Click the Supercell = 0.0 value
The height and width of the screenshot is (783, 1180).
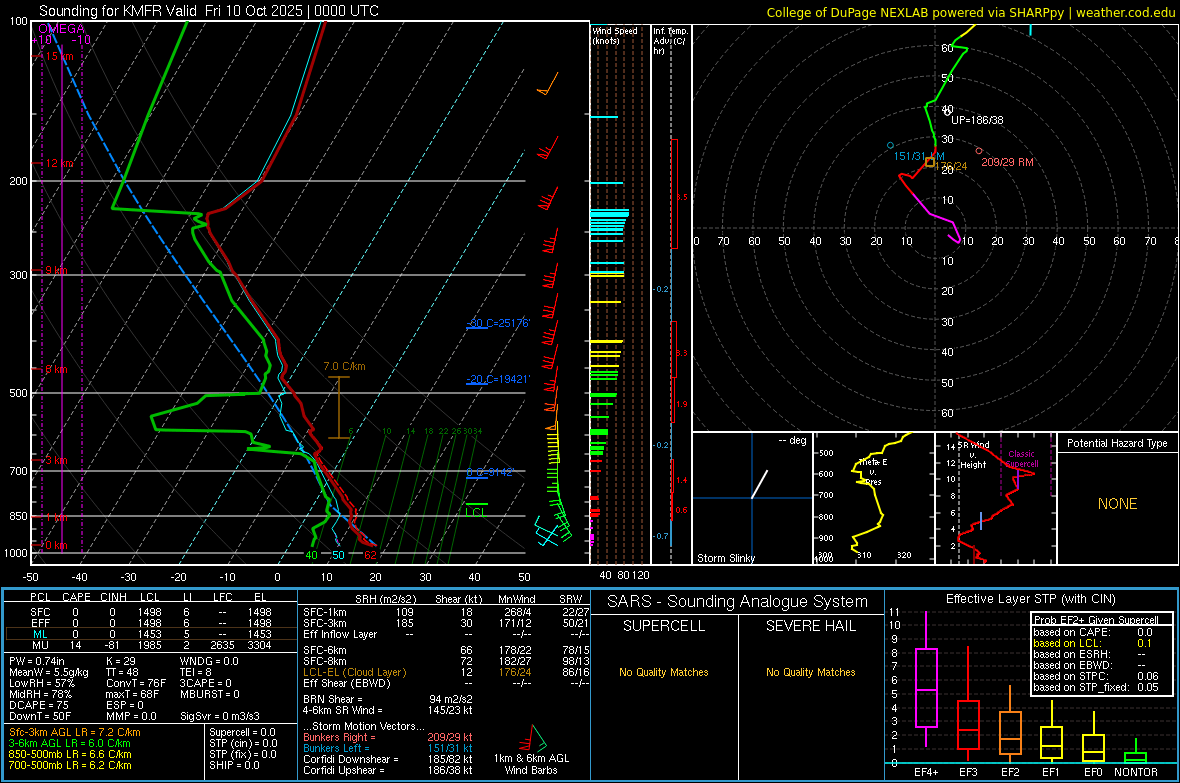[242, 732]
